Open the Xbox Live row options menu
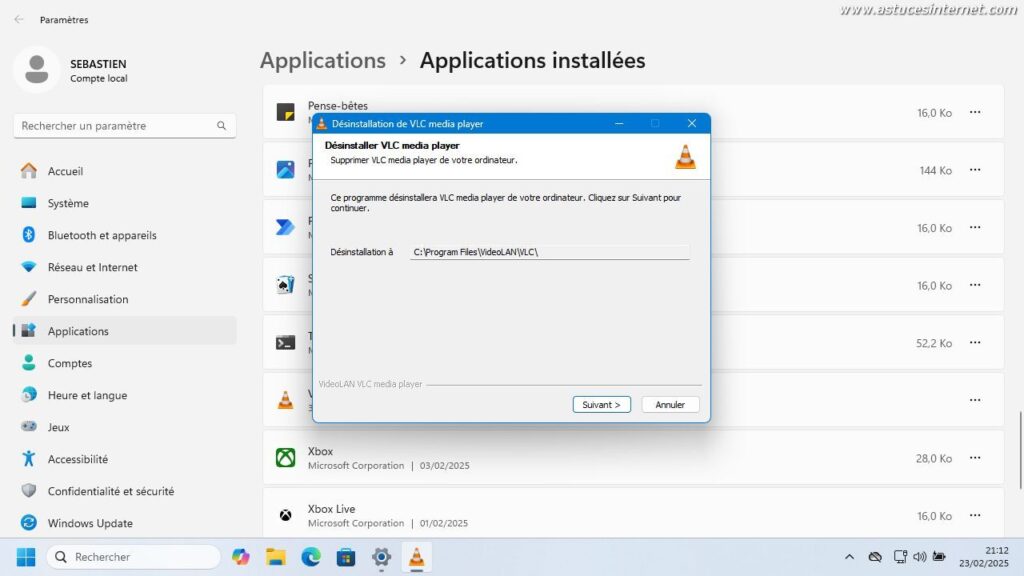1024x576 pixels. point(975,515)
